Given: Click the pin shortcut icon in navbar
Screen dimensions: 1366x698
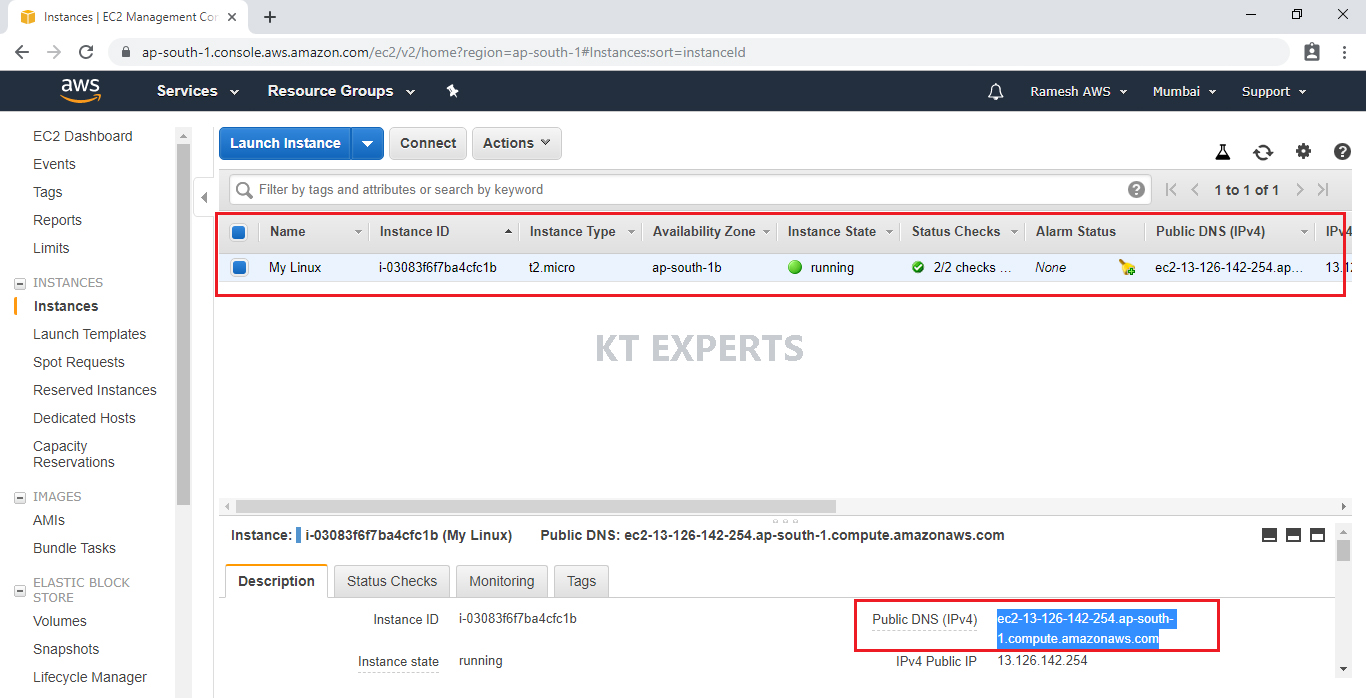Looking at the screenshot, I should tap(452, 91).
